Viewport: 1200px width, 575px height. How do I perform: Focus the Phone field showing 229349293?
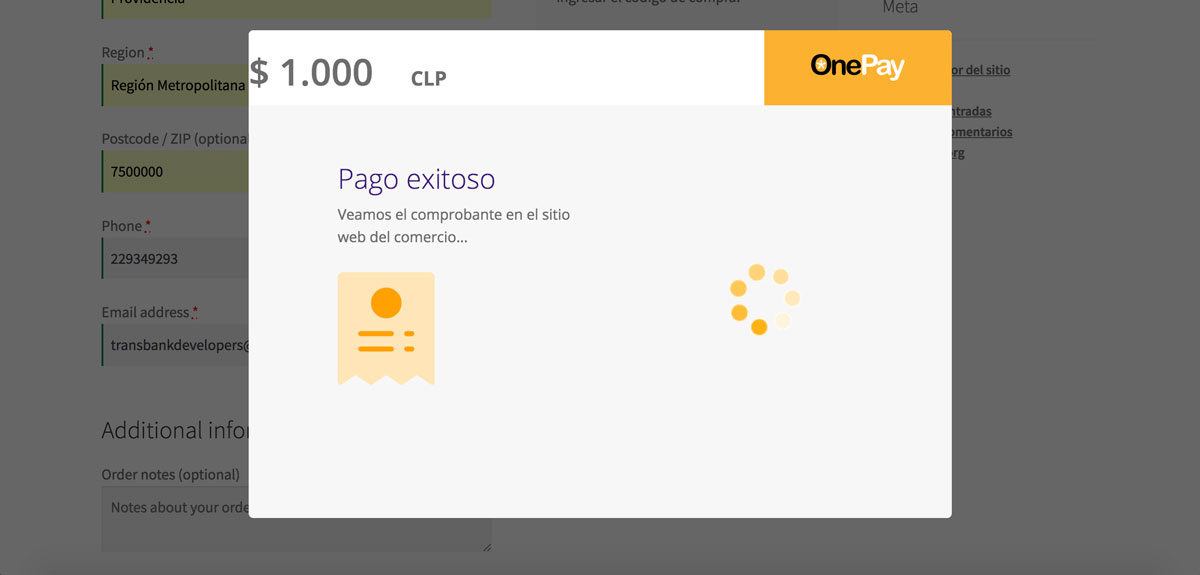175,258
